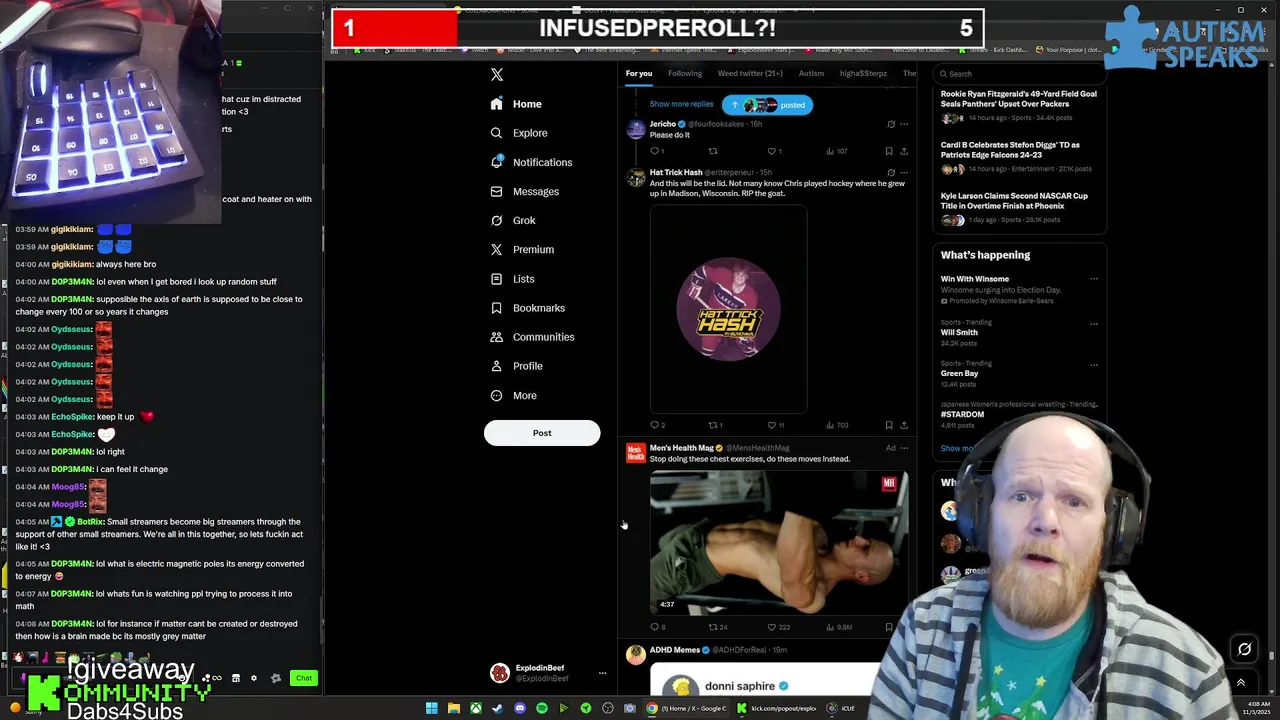The image size is (1280, 720).
Task: Reply to Hat Trick Hash post
Action: [x=657, y=425]
